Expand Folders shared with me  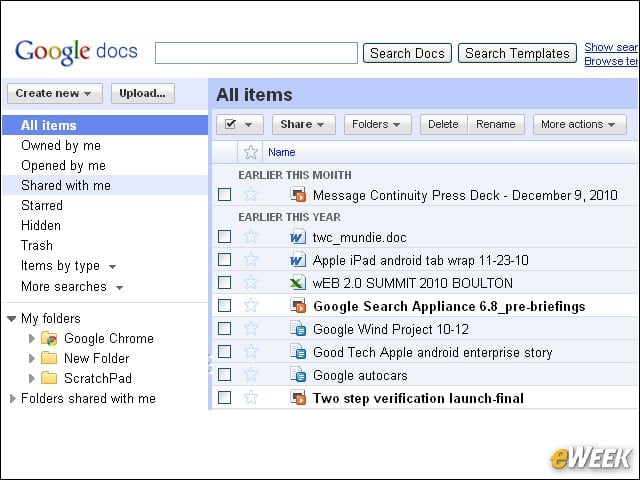coord(12,398)
